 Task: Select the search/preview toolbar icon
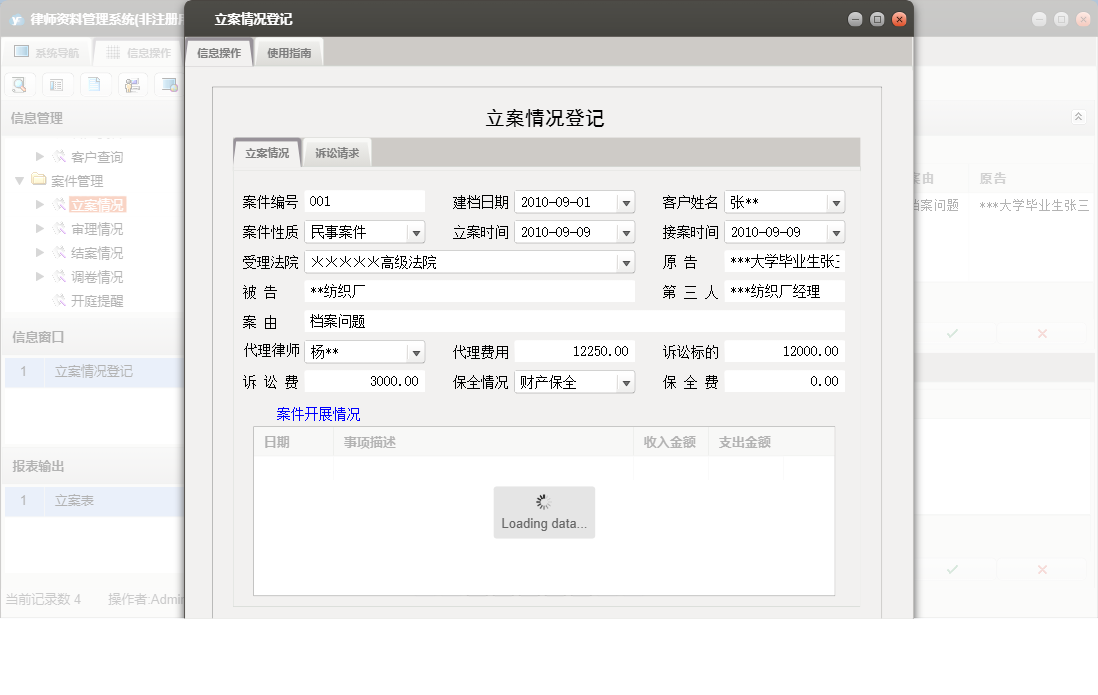19,84
